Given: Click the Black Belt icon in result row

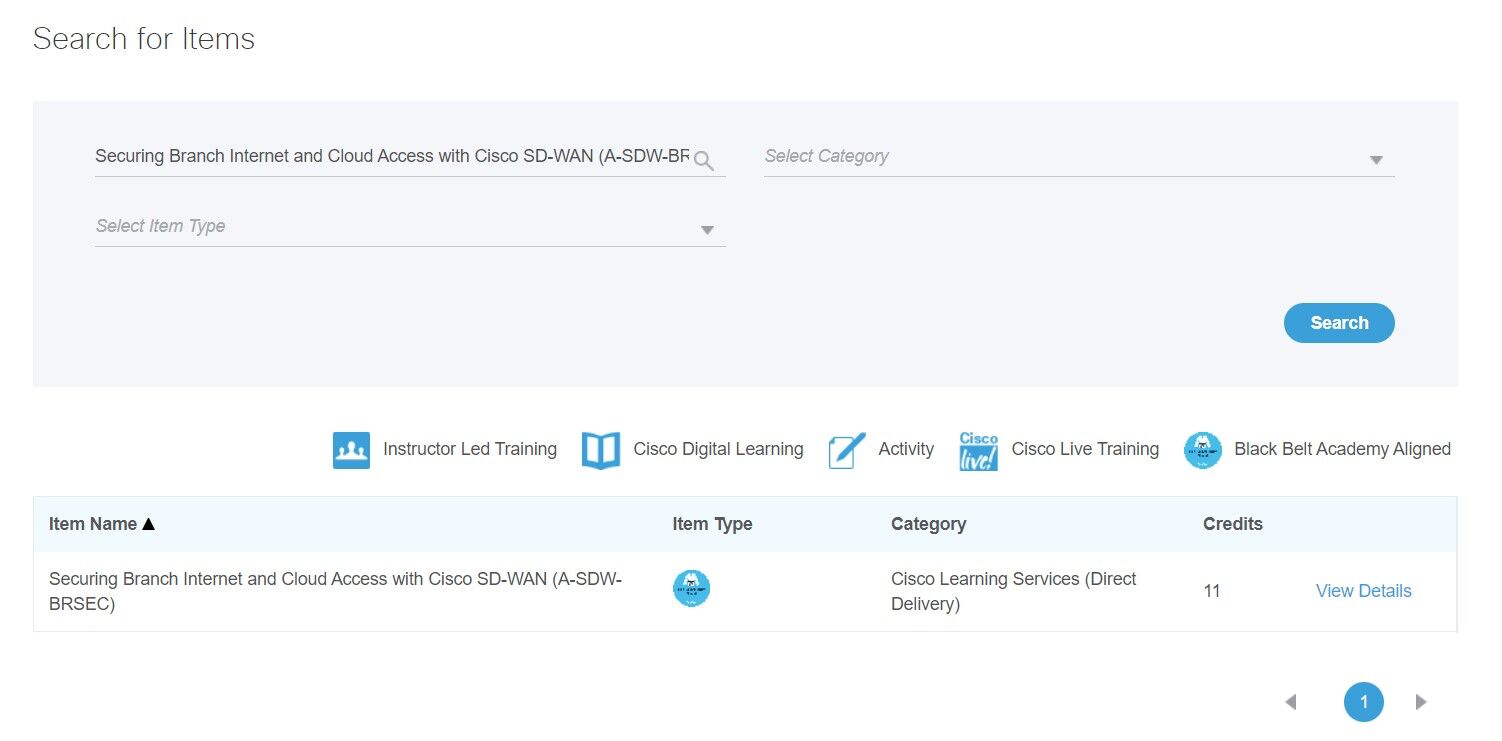Looking at the screenshot, I should [x=691, y=589].
